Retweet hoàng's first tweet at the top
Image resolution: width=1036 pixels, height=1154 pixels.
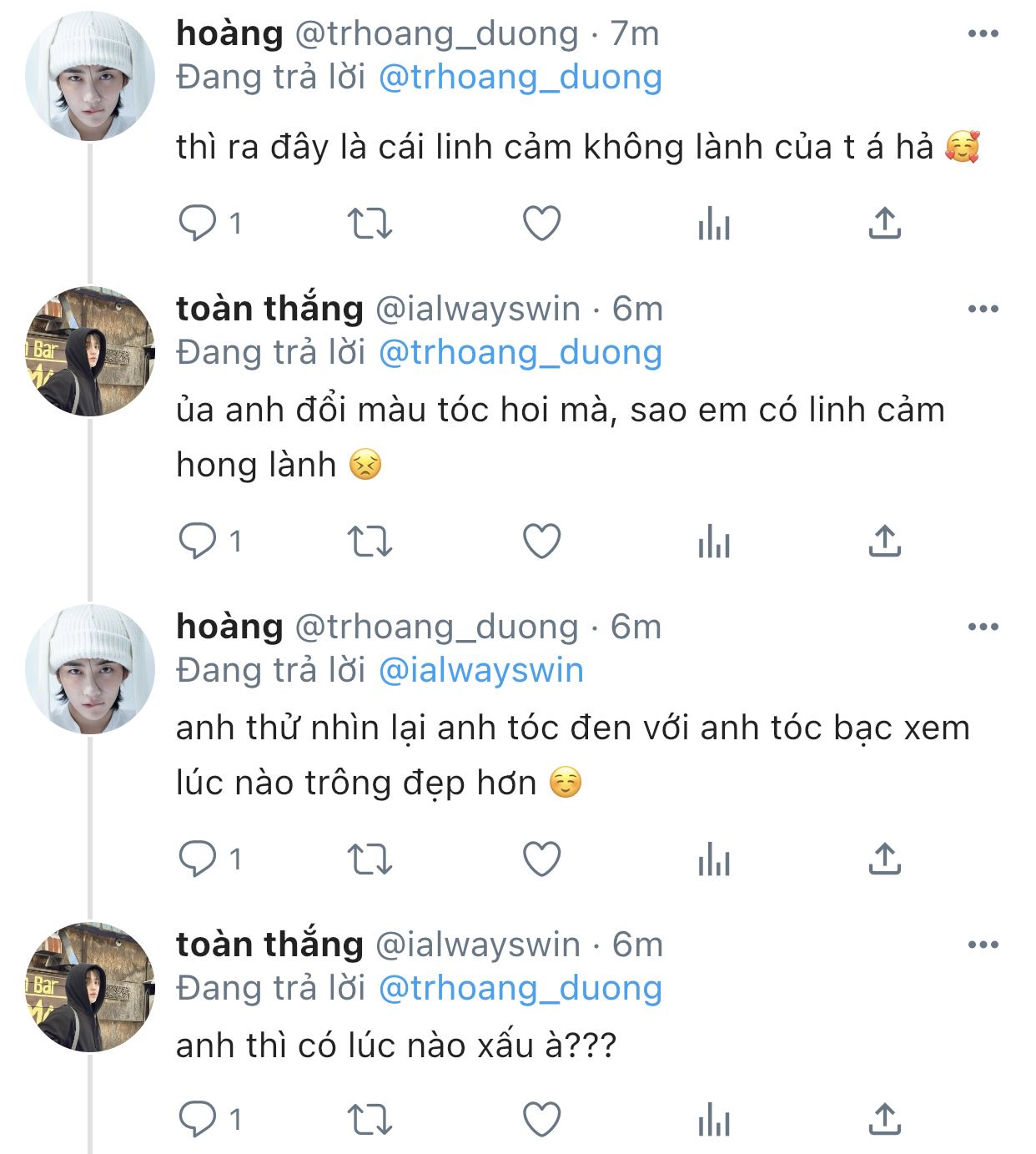pos(369,224)
